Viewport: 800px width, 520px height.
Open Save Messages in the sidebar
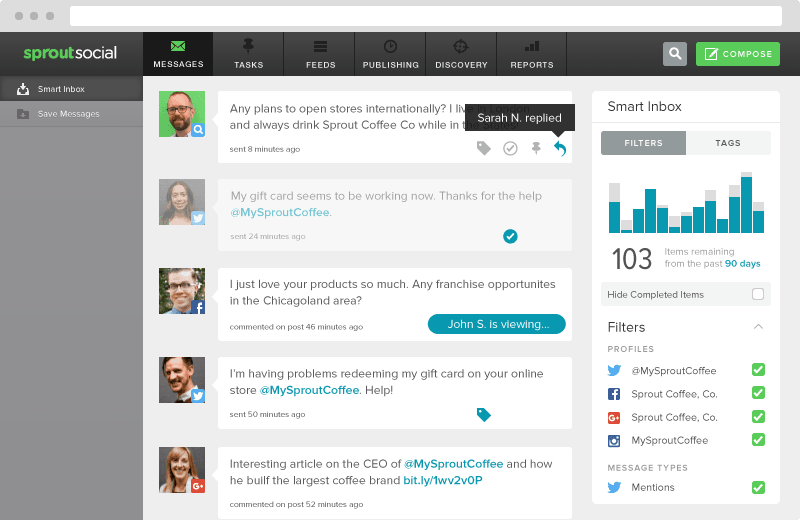click(x=71, y=114)
